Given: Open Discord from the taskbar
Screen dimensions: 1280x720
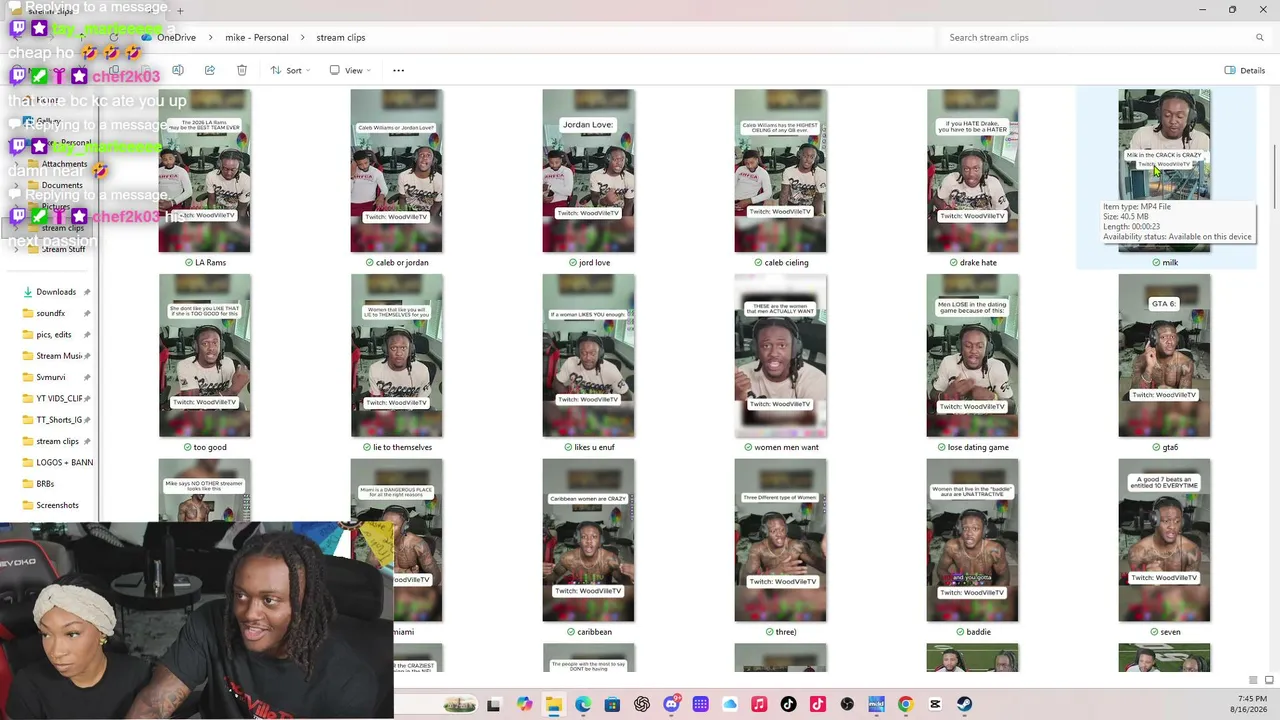Looking at the screenshot, I should tap(671, 704).
